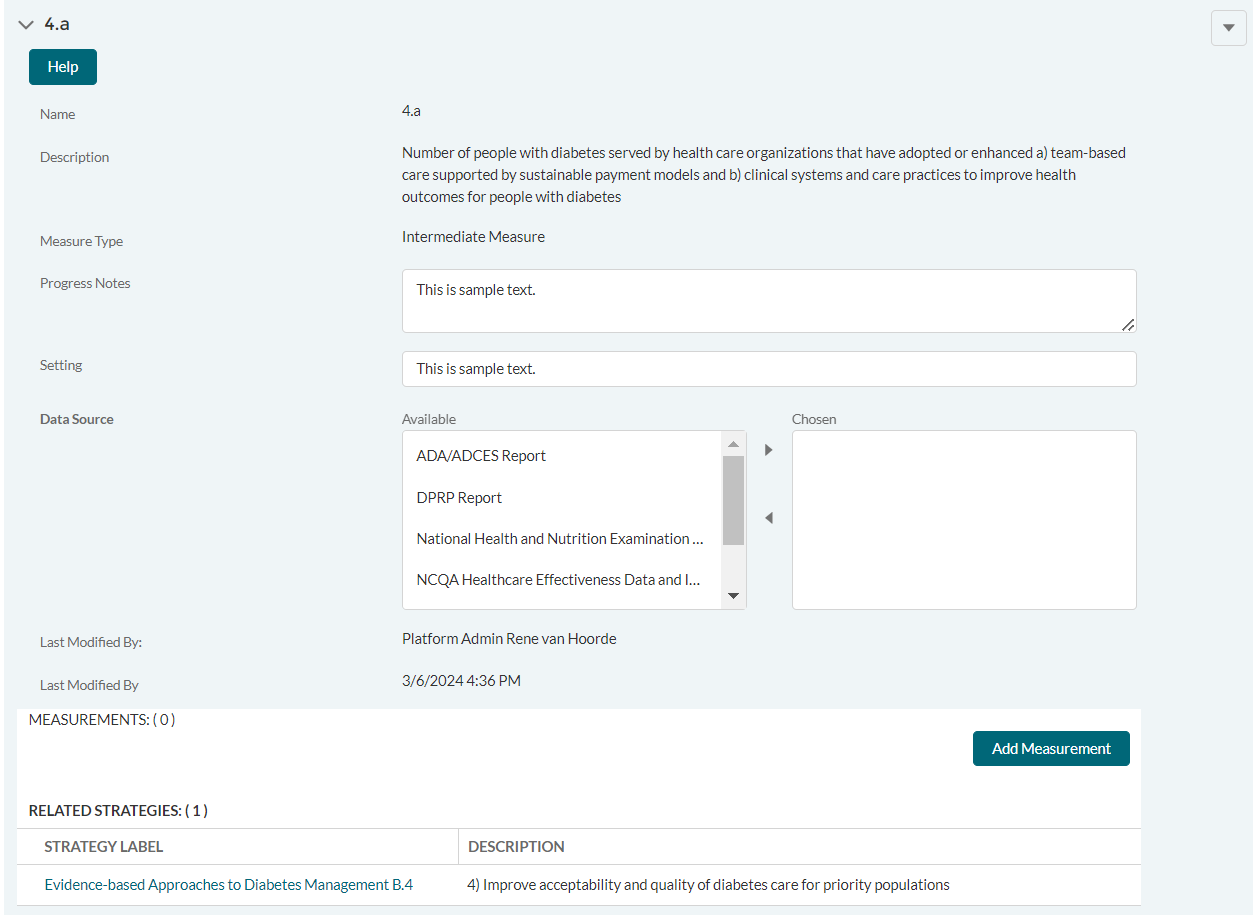
Task: Open the top-right actions dropdown menu
Action: coord(1229,28)
